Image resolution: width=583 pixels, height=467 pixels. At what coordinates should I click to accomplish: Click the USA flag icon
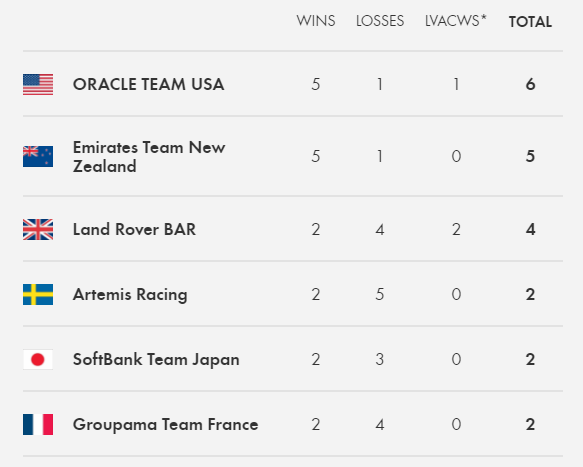pos(38,84)
